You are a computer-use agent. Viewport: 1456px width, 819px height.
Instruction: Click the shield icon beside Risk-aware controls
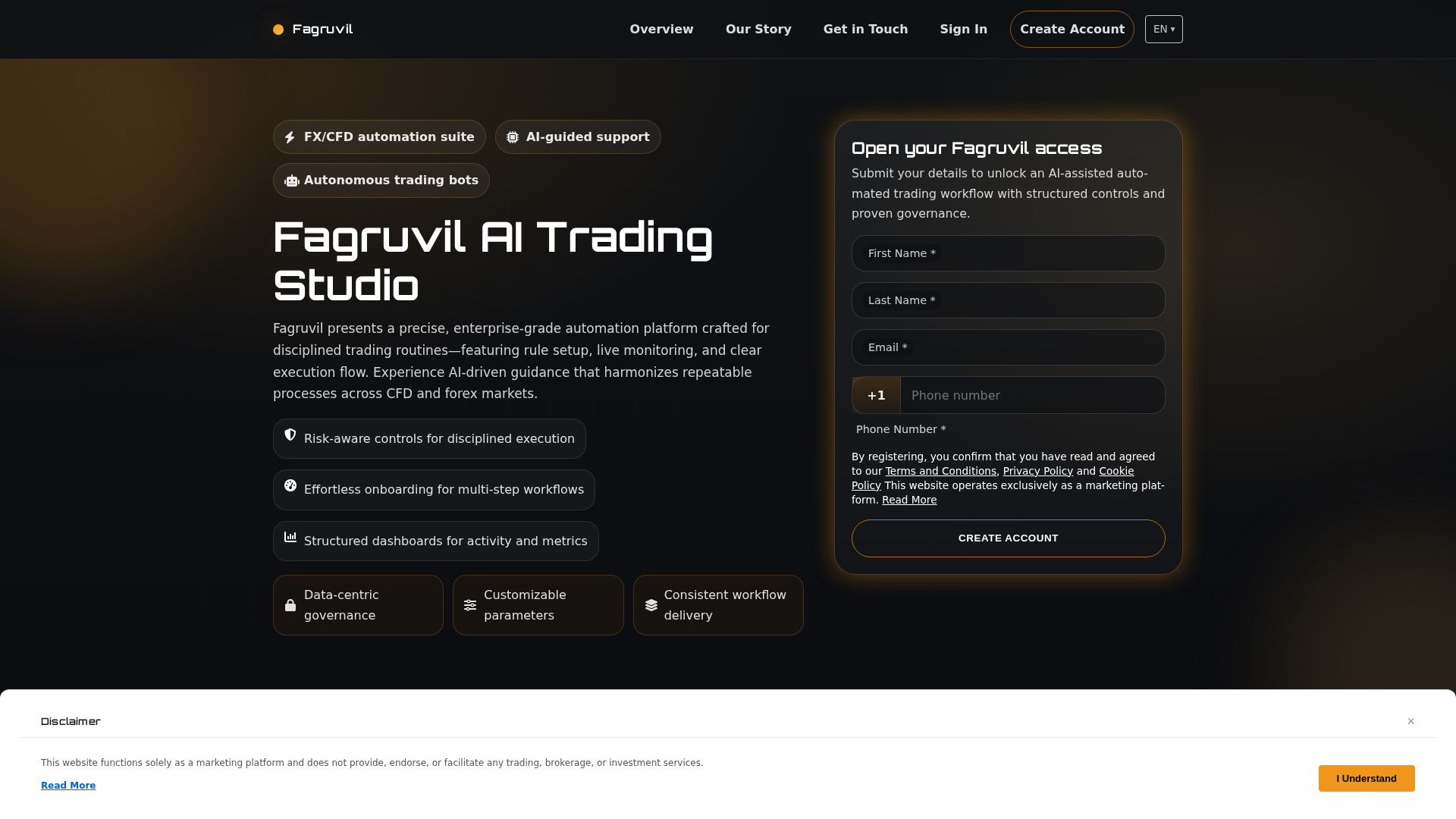point(290,435)
